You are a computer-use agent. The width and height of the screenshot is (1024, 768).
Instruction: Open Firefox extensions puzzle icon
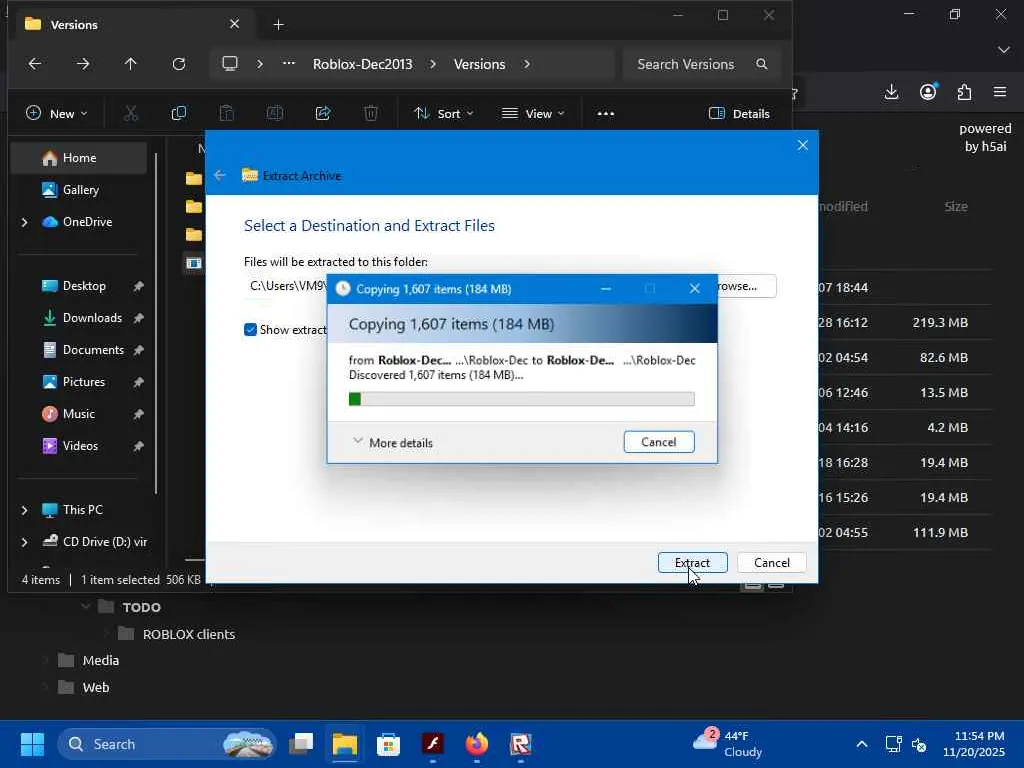(964, 92)
